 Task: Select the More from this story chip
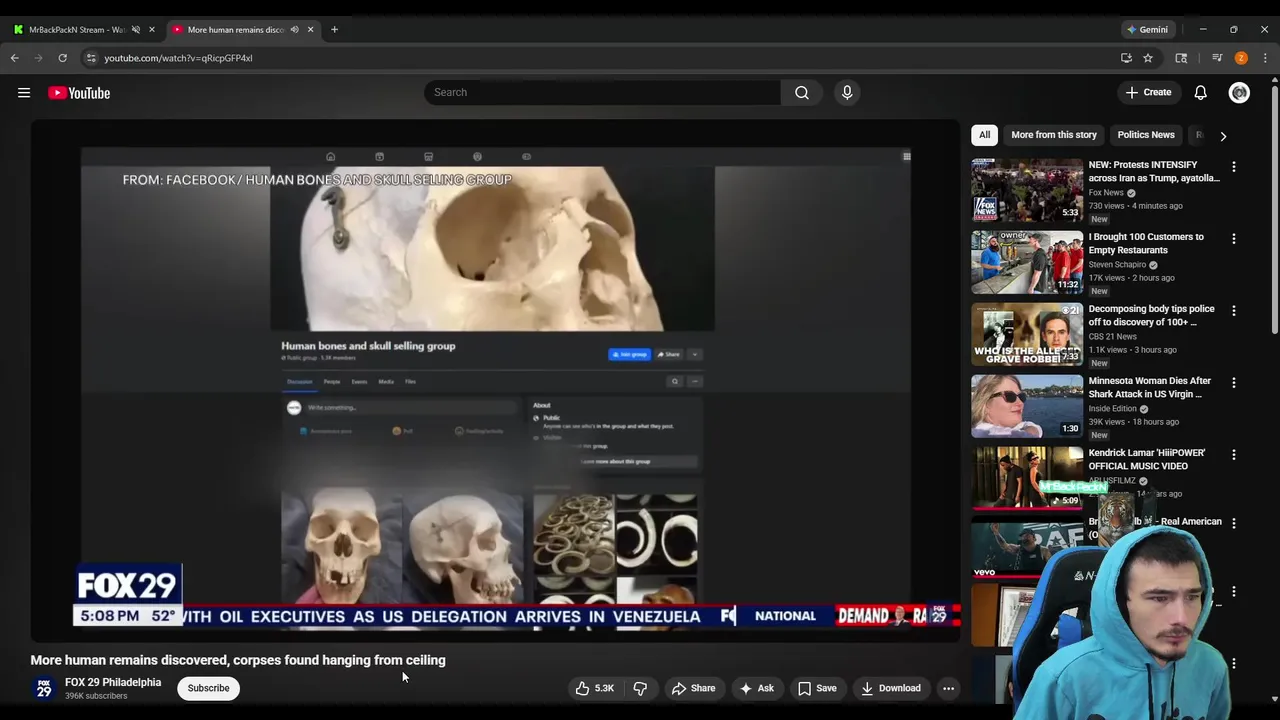tap(1054, 135)
